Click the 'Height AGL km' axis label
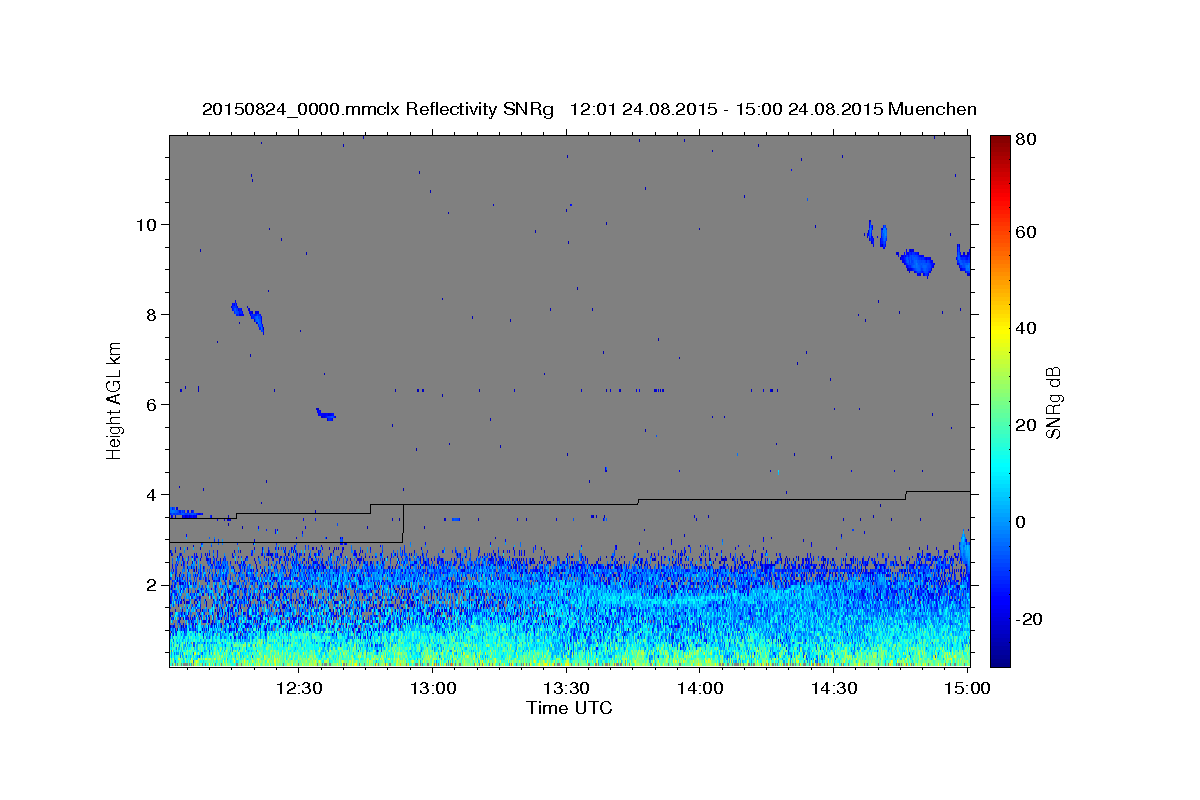1200x800 pixels. point(115,400)
